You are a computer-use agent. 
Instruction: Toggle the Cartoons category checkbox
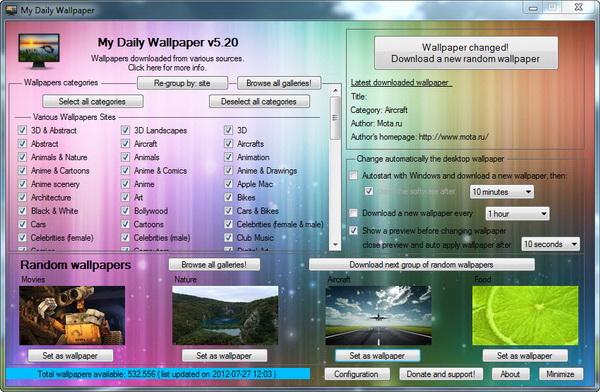click(x=125, y=224)
